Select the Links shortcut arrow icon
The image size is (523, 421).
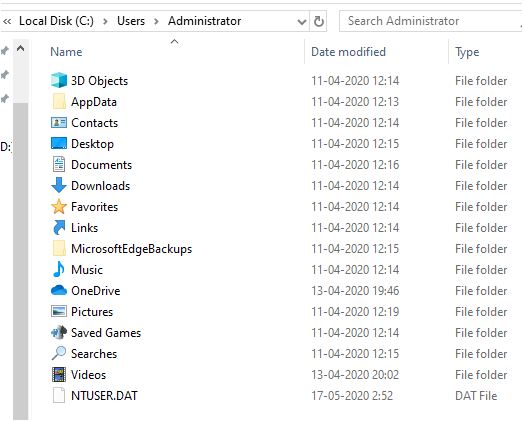[59, 228]
